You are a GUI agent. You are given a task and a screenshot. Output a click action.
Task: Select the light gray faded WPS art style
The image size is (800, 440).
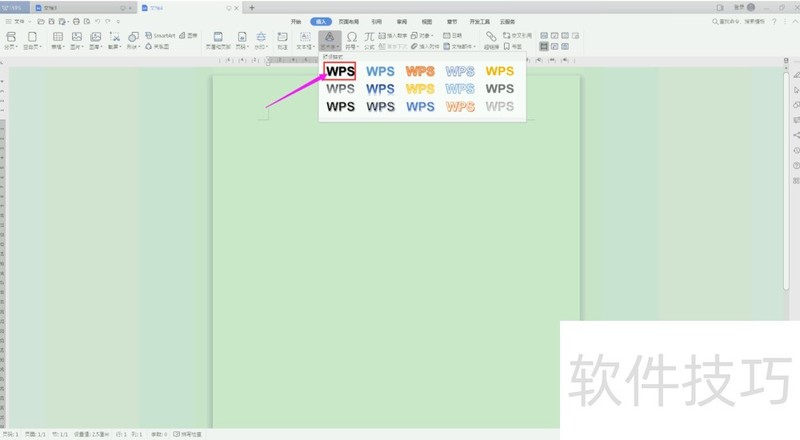point(499,106)
